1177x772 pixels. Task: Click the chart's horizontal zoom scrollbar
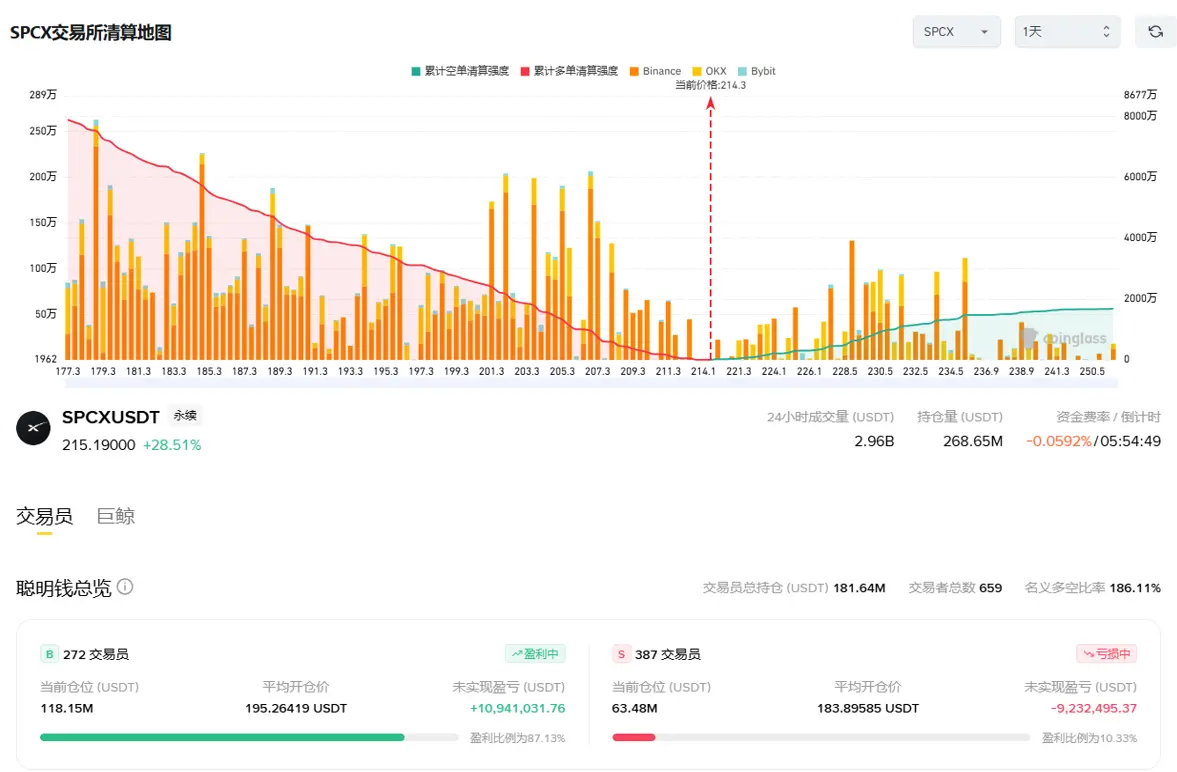592,383
